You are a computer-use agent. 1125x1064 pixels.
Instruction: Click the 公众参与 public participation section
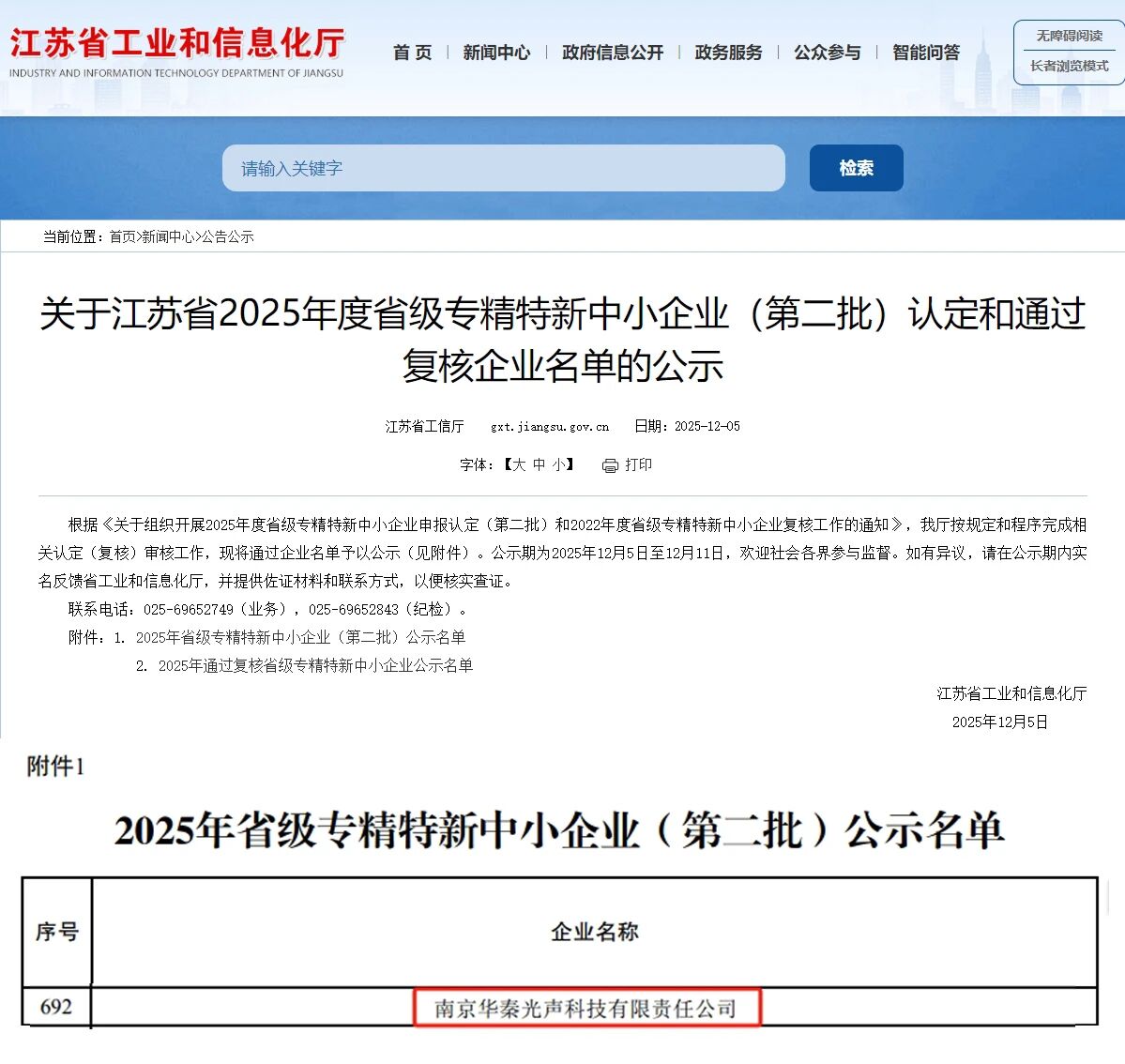tap(826, 53)
